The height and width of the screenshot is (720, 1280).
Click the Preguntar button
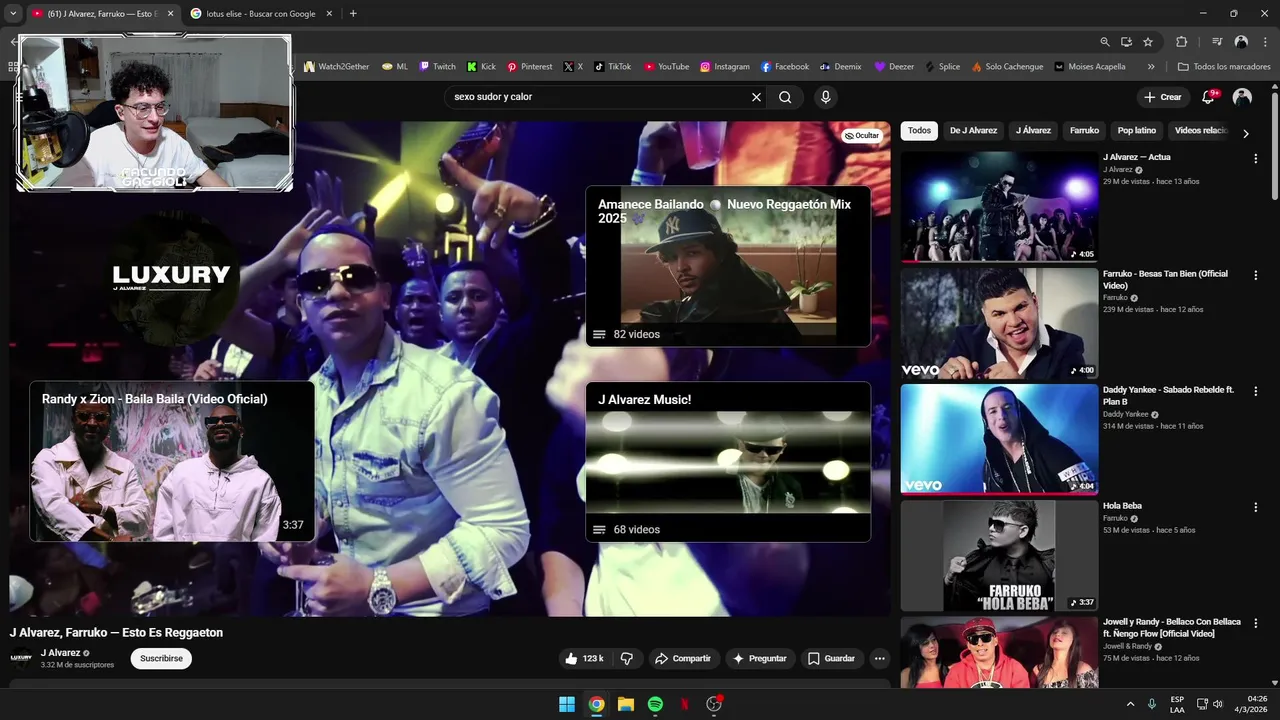(759, 658)
